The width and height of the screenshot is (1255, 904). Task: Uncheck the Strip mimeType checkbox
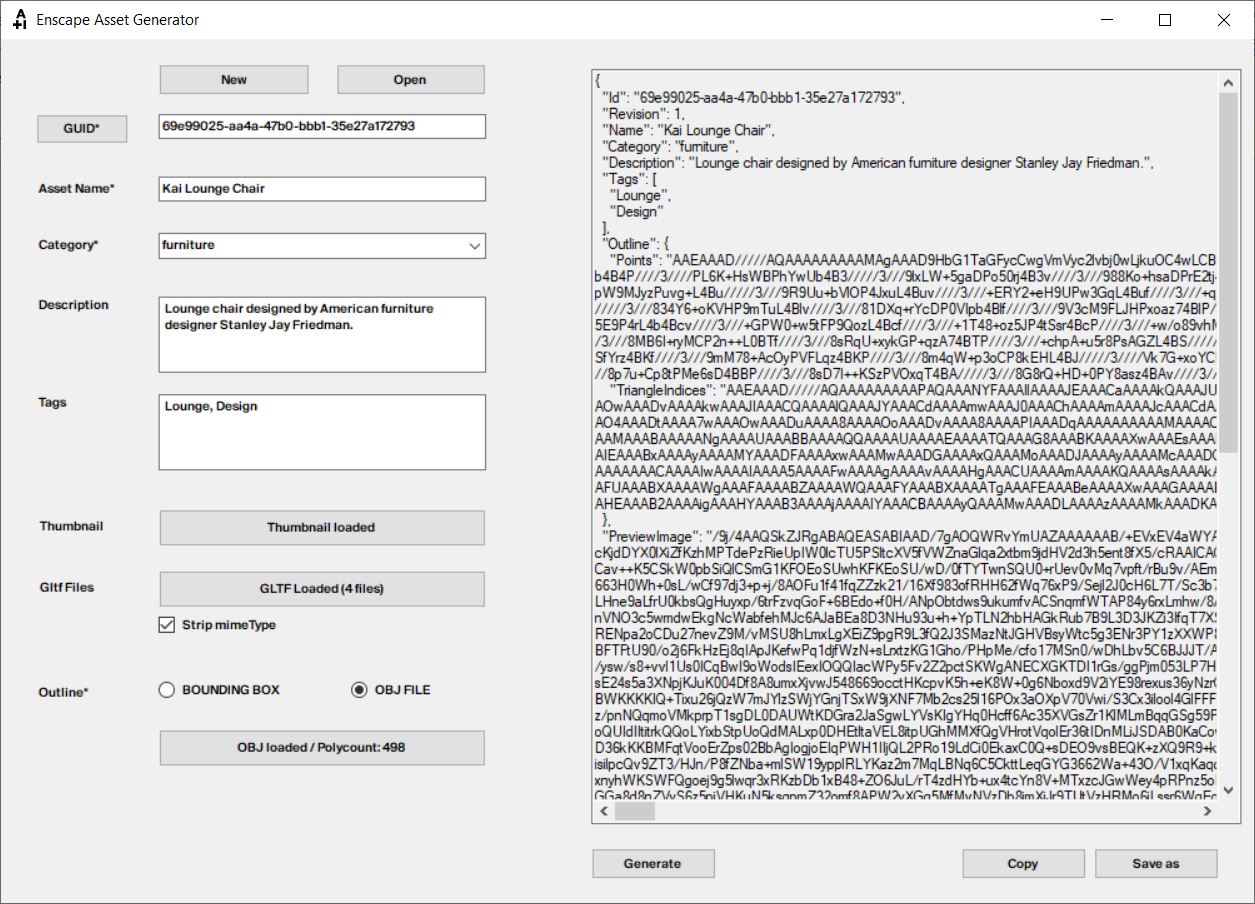[167, 625]
